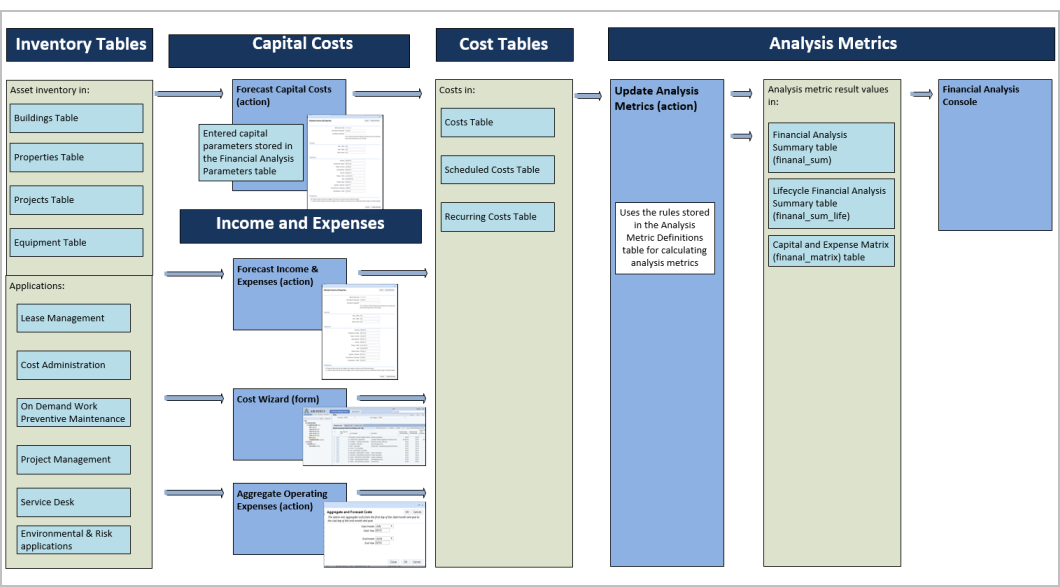Viewport: 1060px width, 587px height.
Task: Select the Equipment Table box
Action: [x=77, y=243]
